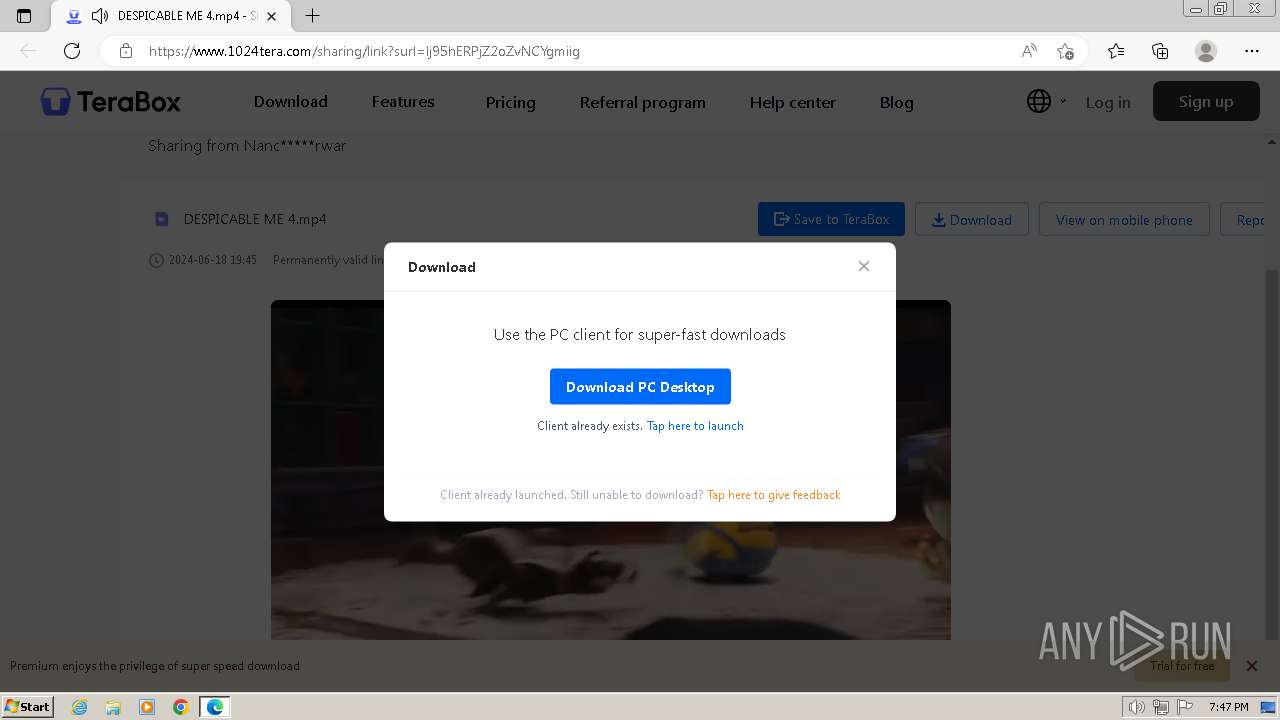Close the DESPICABLE ME 4.mp4 tab
This screenshot has width=1280, height=720.
[271, 16]
